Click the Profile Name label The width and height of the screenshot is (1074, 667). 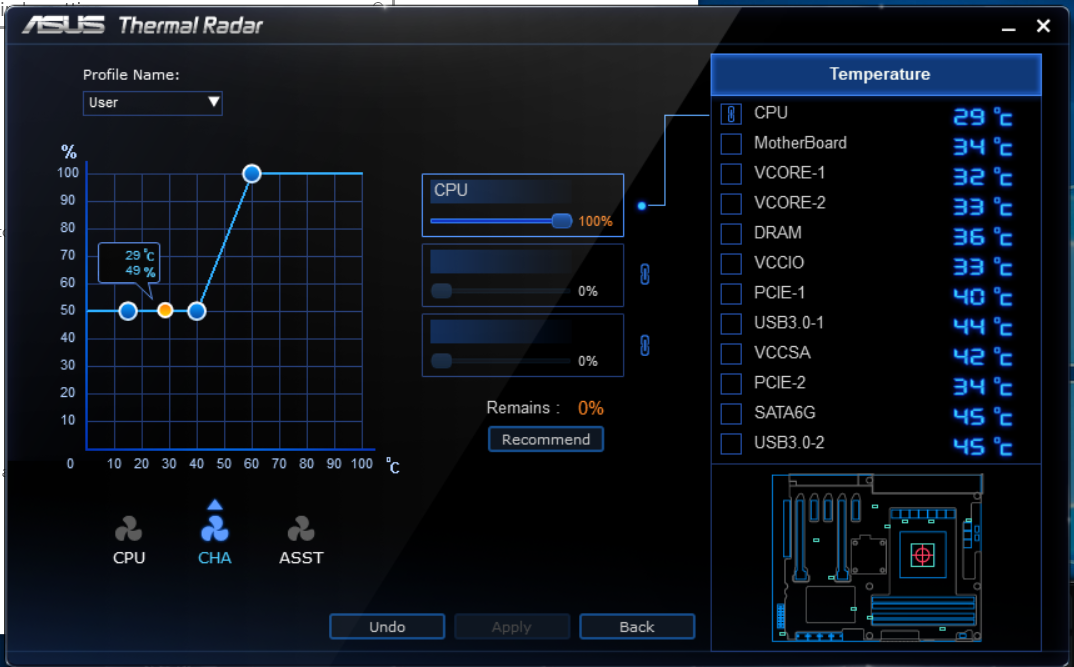click(x=131, y=75)
